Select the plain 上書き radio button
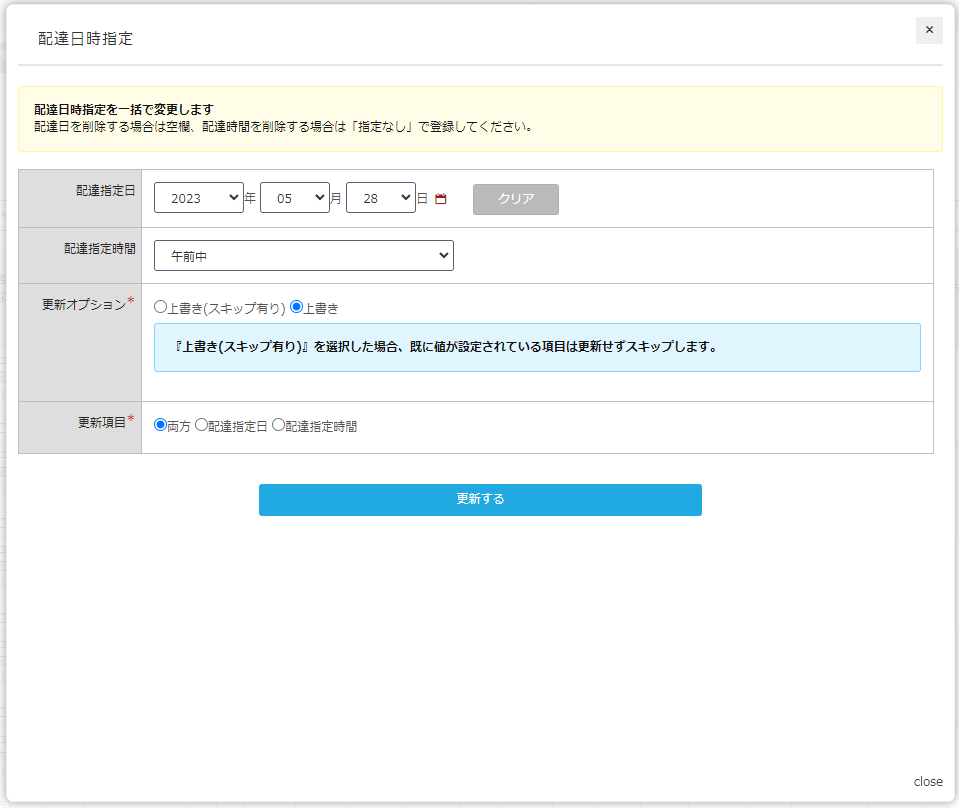This screenshot has height=808, width=959. (296, 307)
